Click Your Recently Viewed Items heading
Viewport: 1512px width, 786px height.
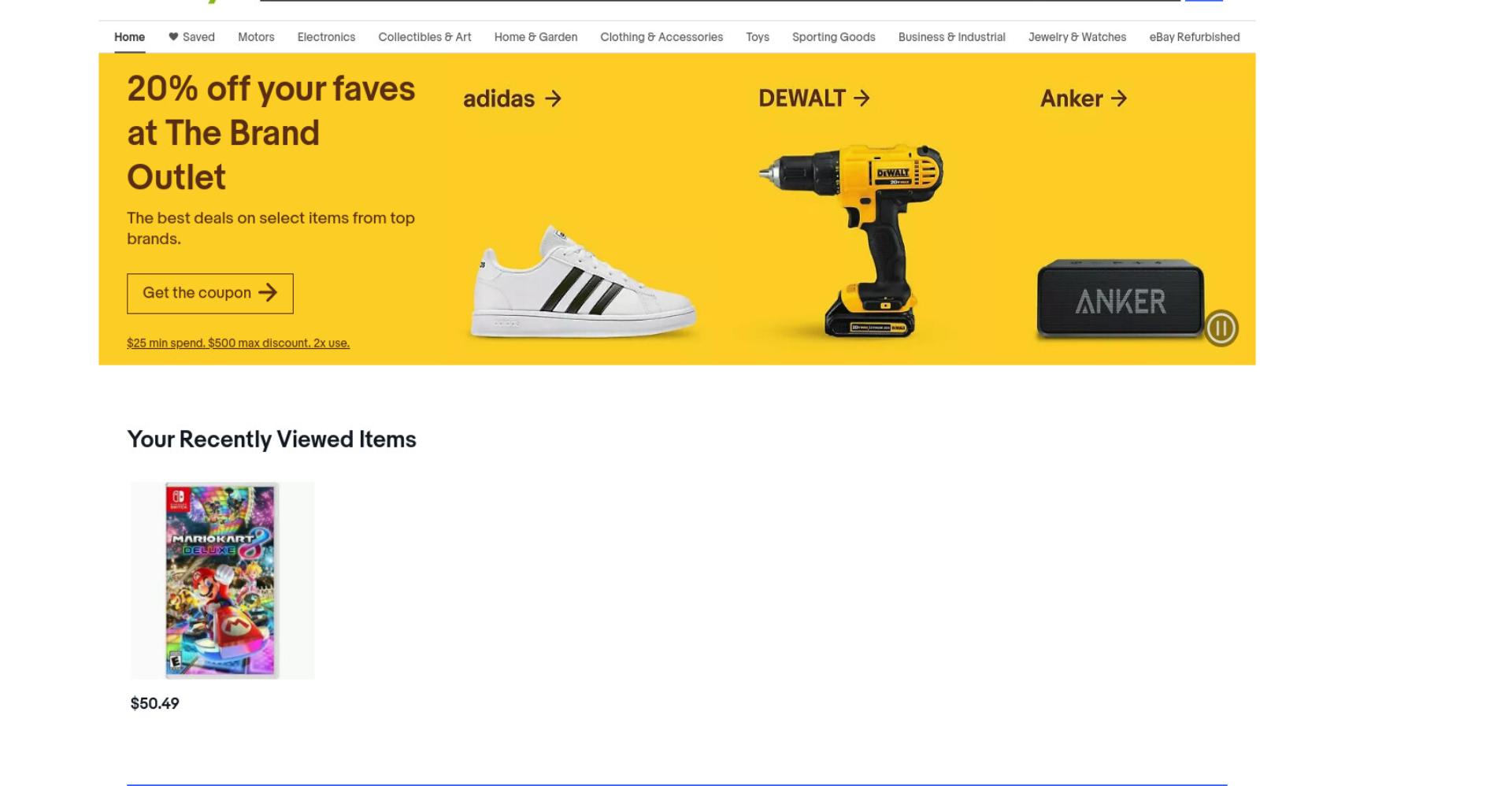[272, 439]
